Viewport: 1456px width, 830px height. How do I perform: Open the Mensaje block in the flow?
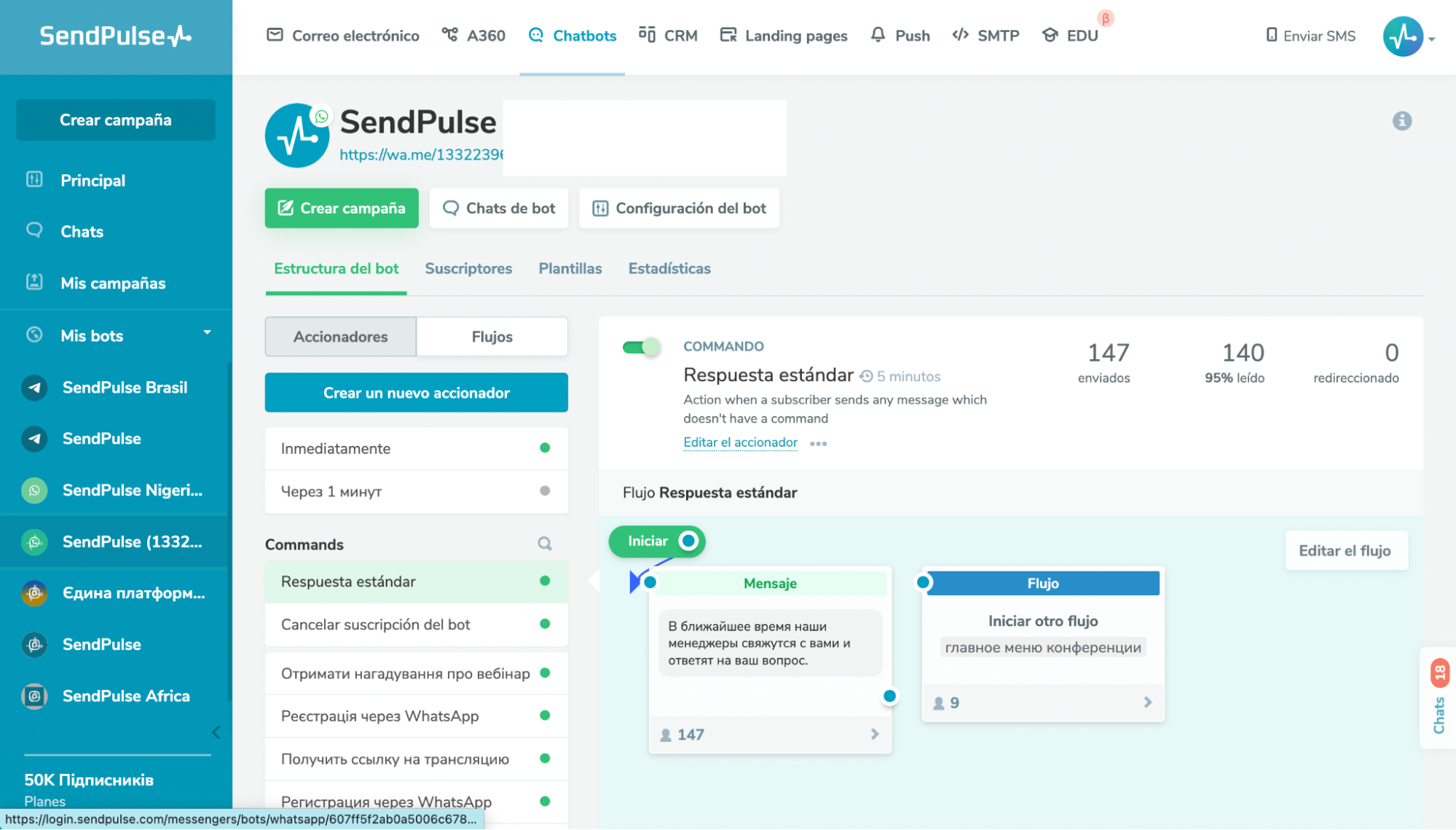click(771, 584)
